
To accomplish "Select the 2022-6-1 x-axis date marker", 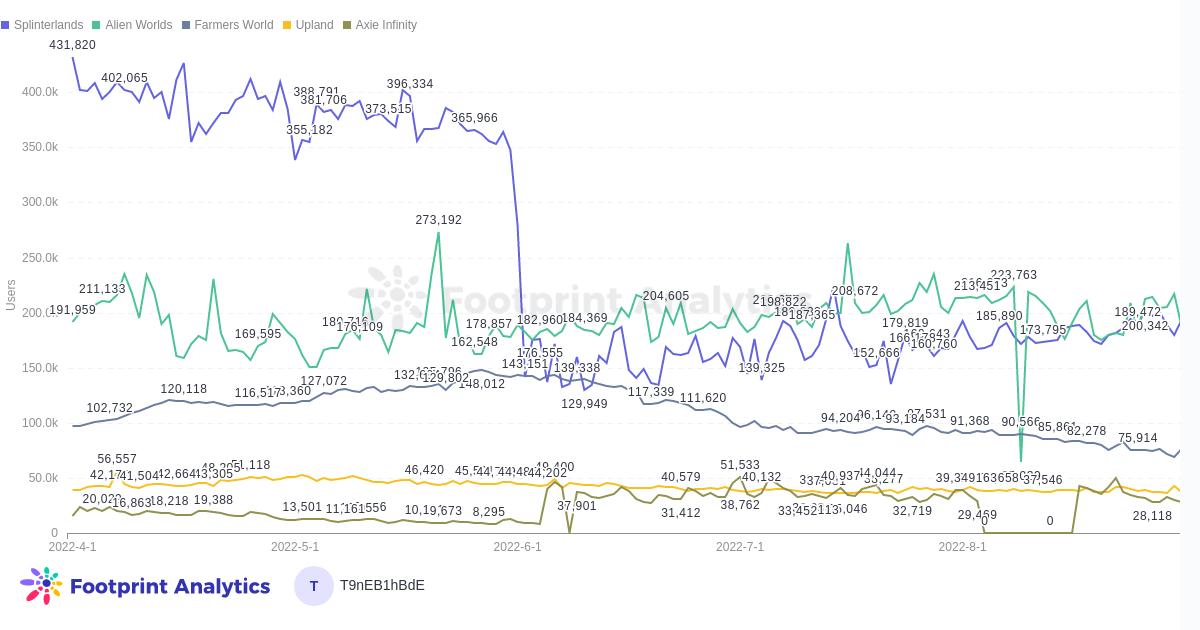I will (x=517, y=547).
